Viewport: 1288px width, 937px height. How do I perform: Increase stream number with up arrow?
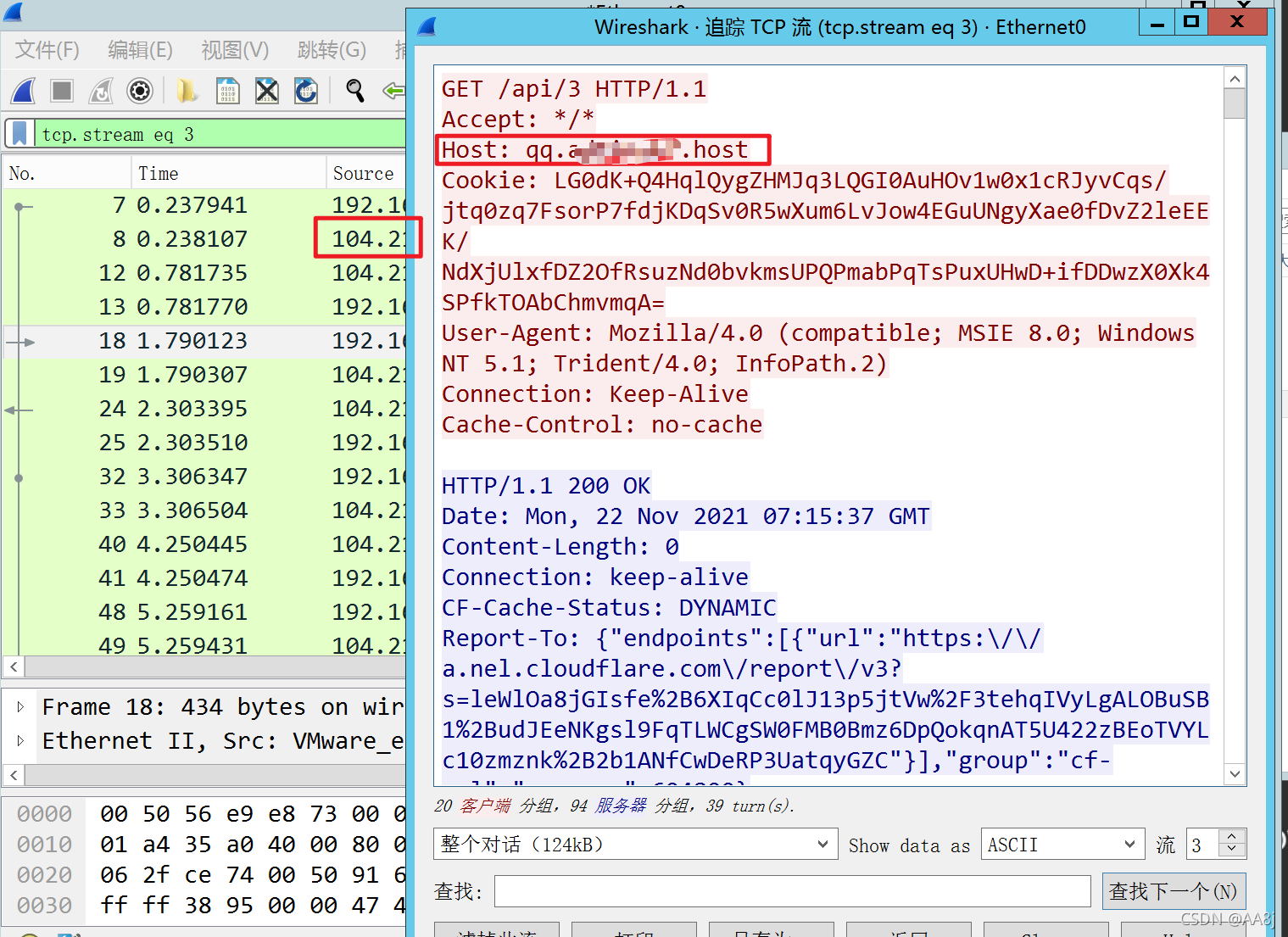coord(1232,837)
